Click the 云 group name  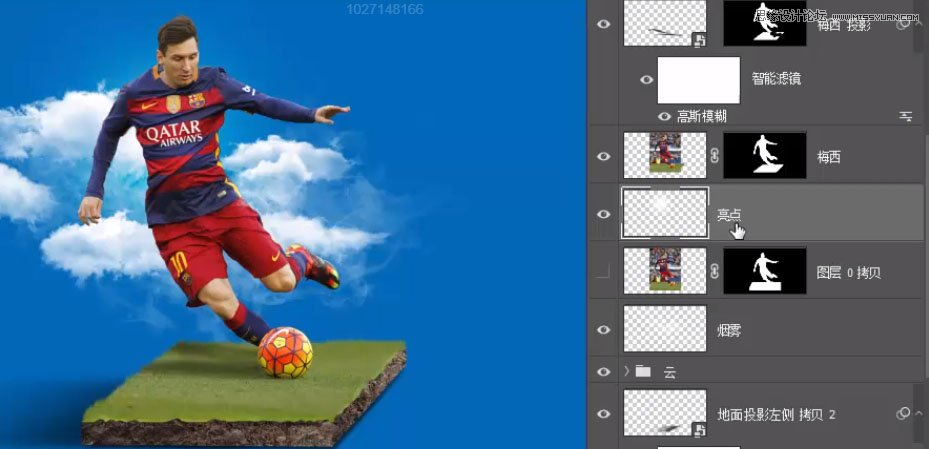click(669, 372)
